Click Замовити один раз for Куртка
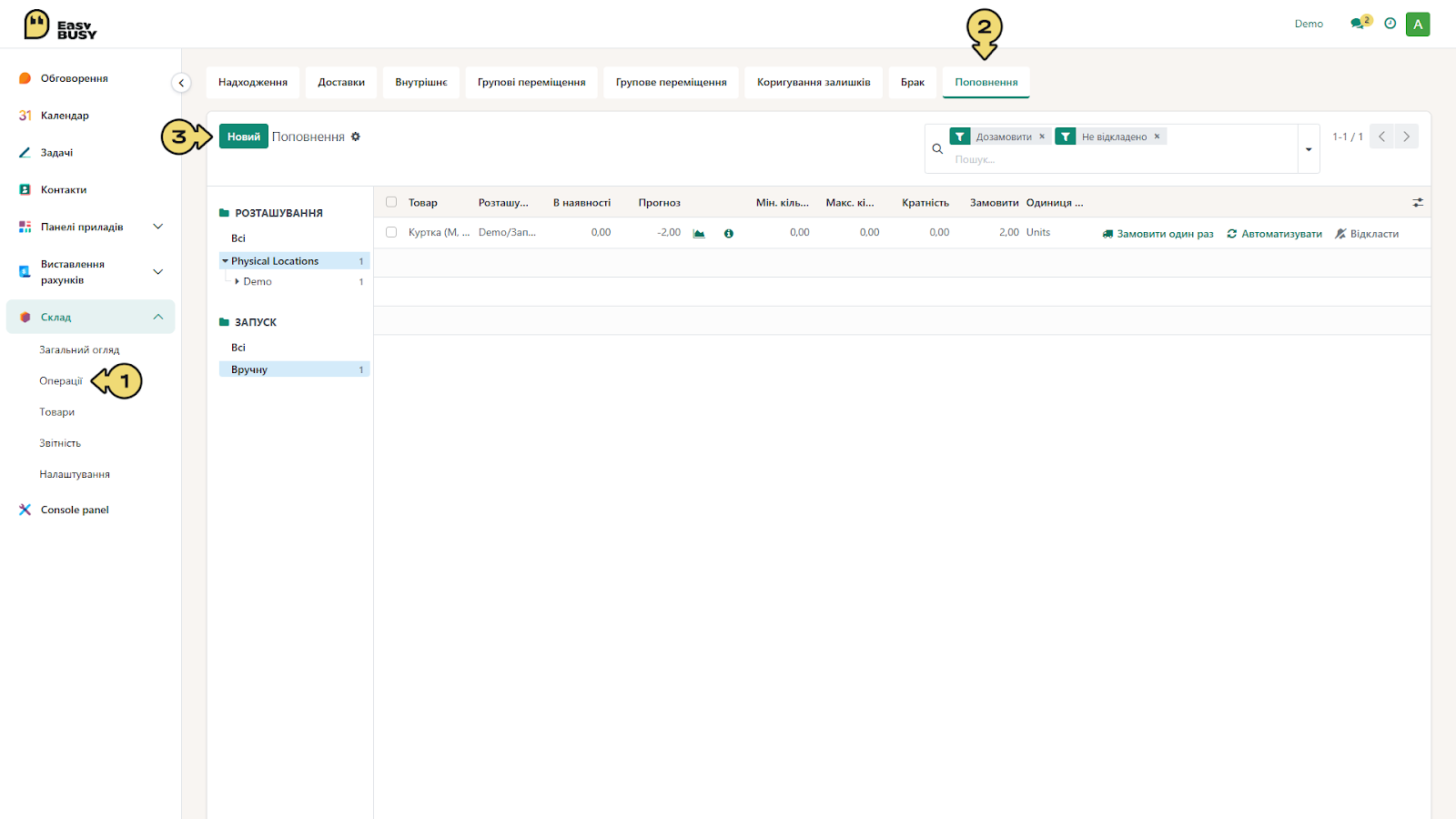Image resolution: width=1456 pixels, height=819 pixels. point(1158,234)
